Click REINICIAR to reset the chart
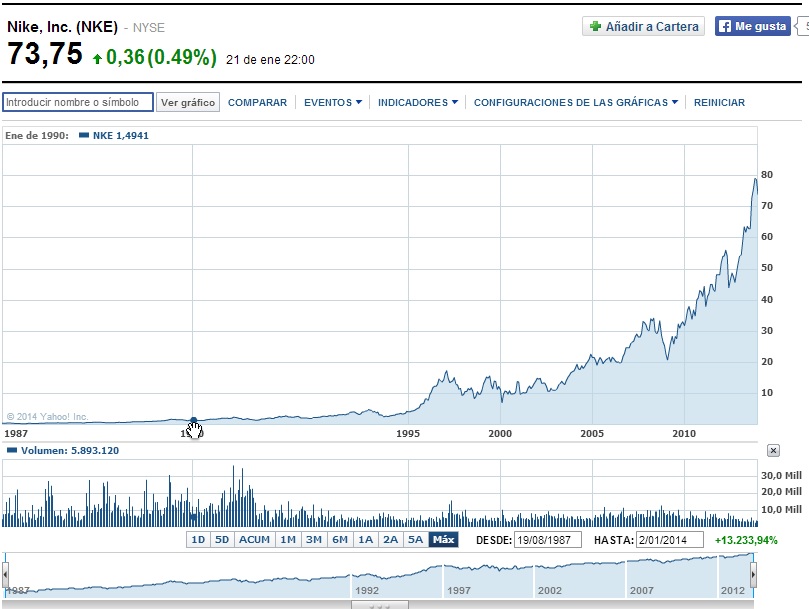 [719, 103]
